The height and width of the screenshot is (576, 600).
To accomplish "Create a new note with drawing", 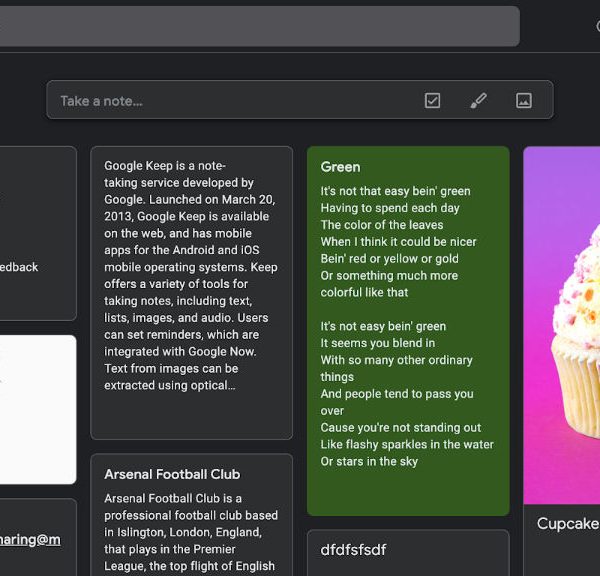I will pos(478,101).
